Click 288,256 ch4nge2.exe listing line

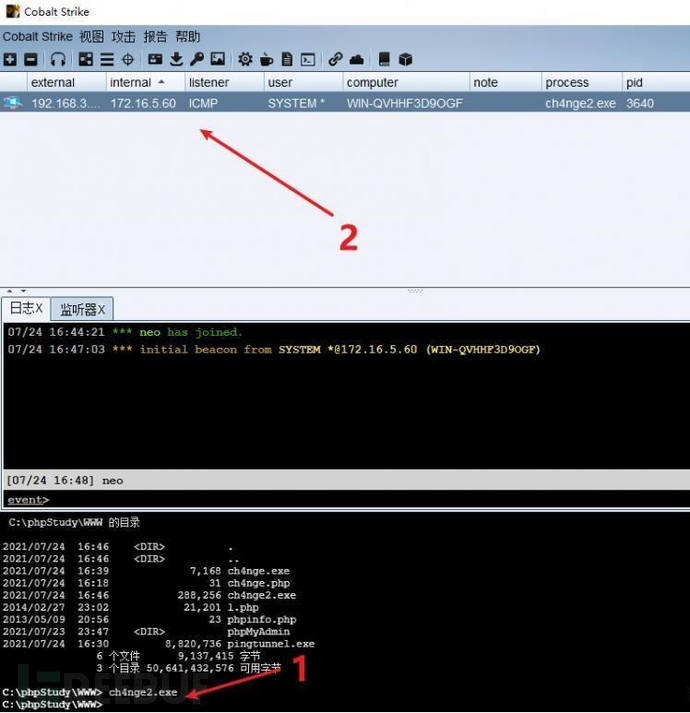[x=149, y=595]
